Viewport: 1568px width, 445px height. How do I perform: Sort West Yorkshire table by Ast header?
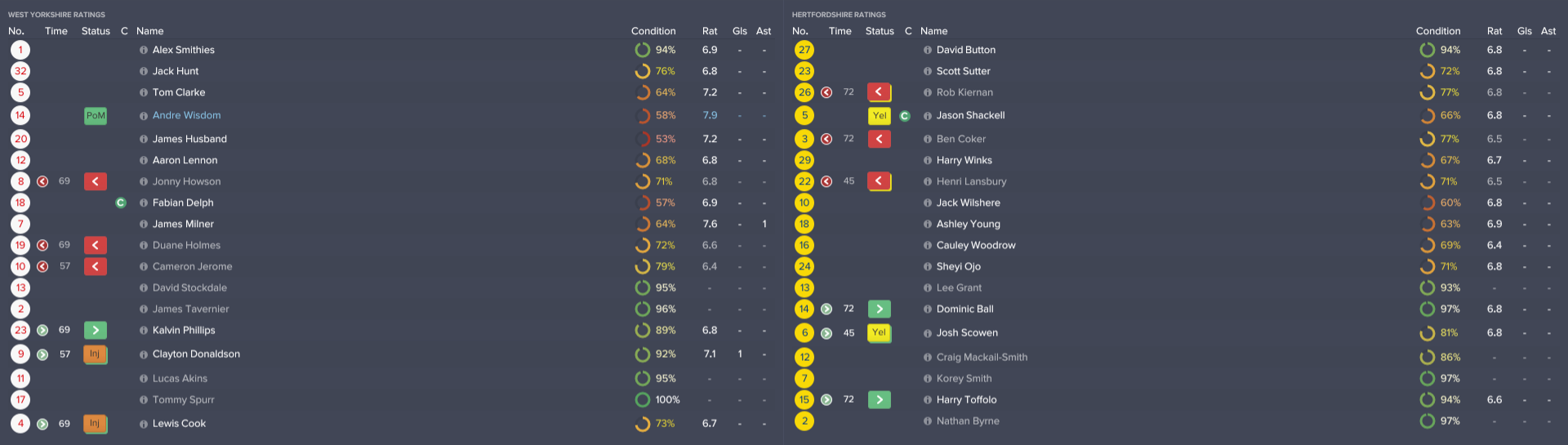pyautogui.click(x=764, y=31)
